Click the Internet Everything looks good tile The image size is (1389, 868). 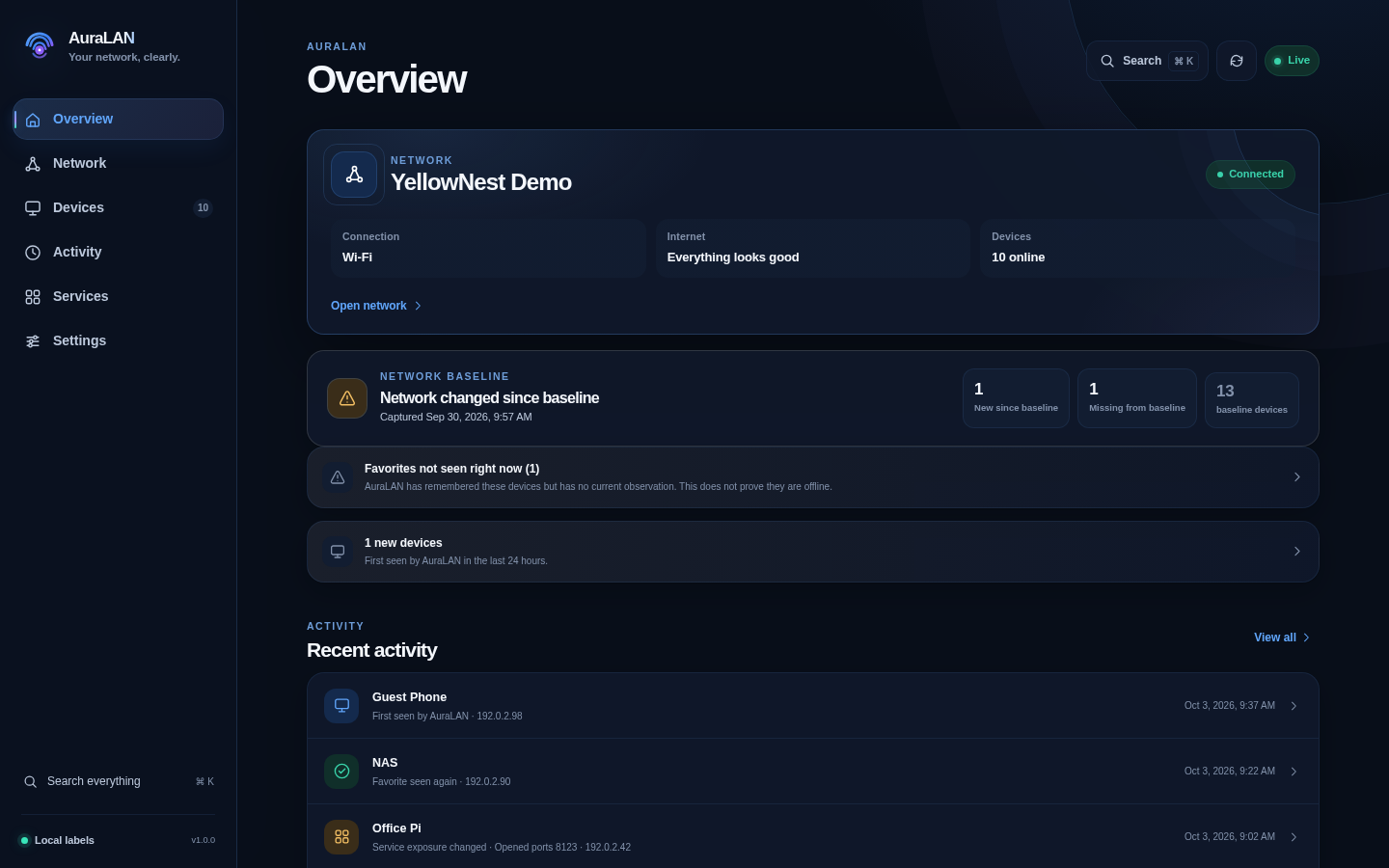tap(813, 248)
